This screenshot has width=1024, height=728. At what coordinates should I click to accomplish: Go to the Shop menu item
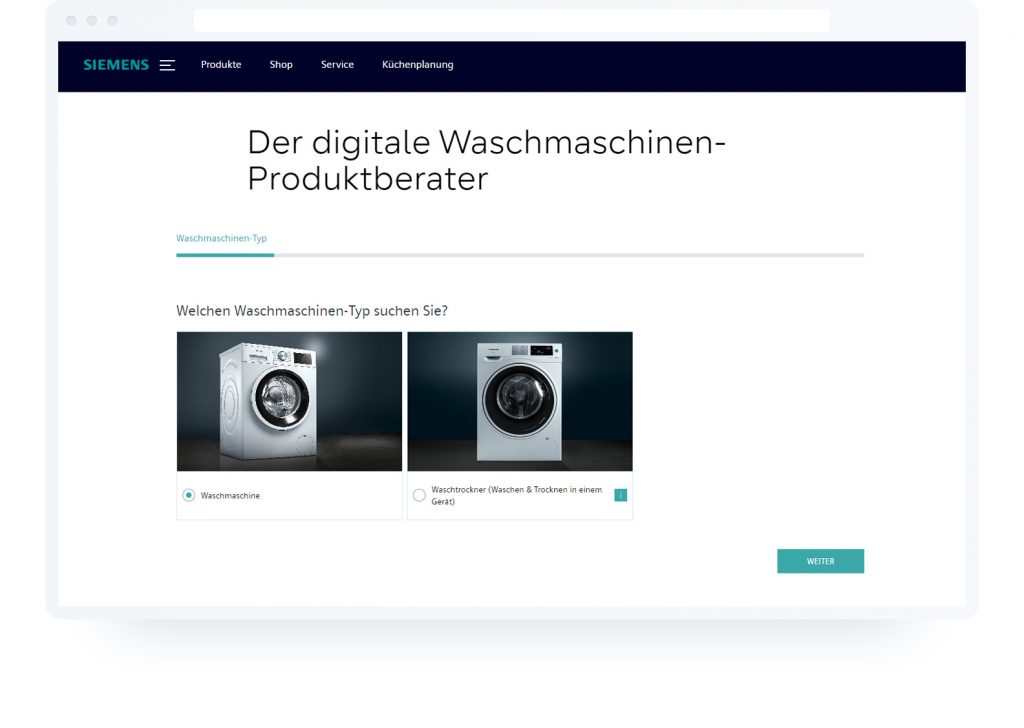click(281, 65)
